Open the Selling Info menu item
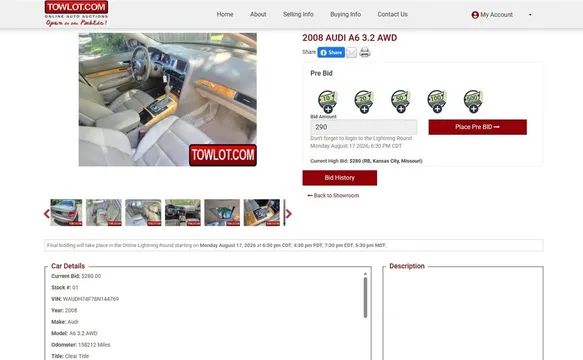Viewport: 583px width, 360px height. (x=298, y=14)
